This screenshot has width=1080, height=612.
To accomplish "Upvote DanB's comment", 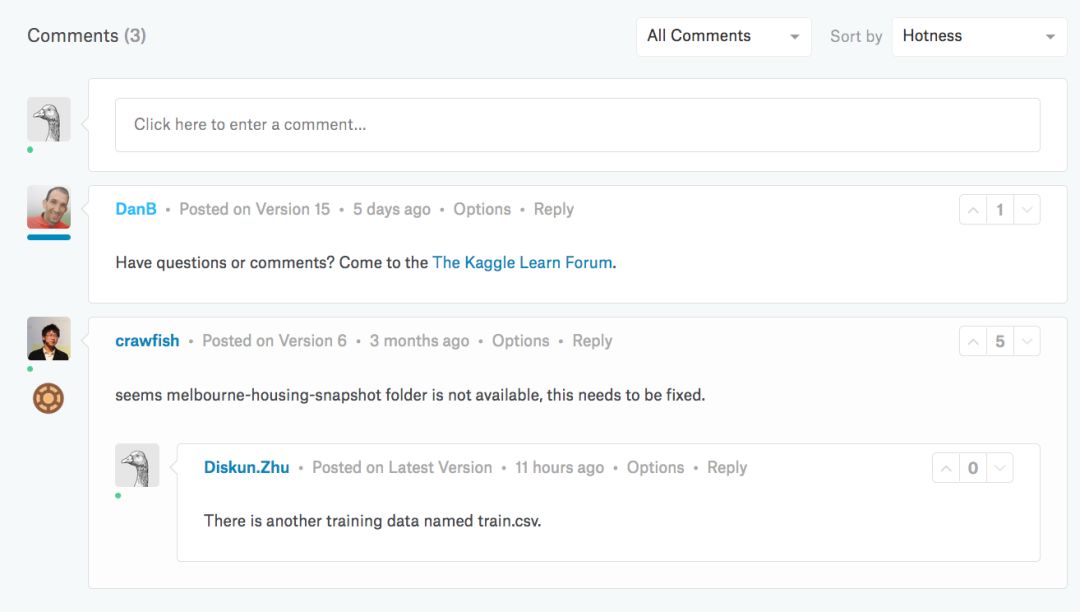I will pyautogui.click(x=972, y=210).
